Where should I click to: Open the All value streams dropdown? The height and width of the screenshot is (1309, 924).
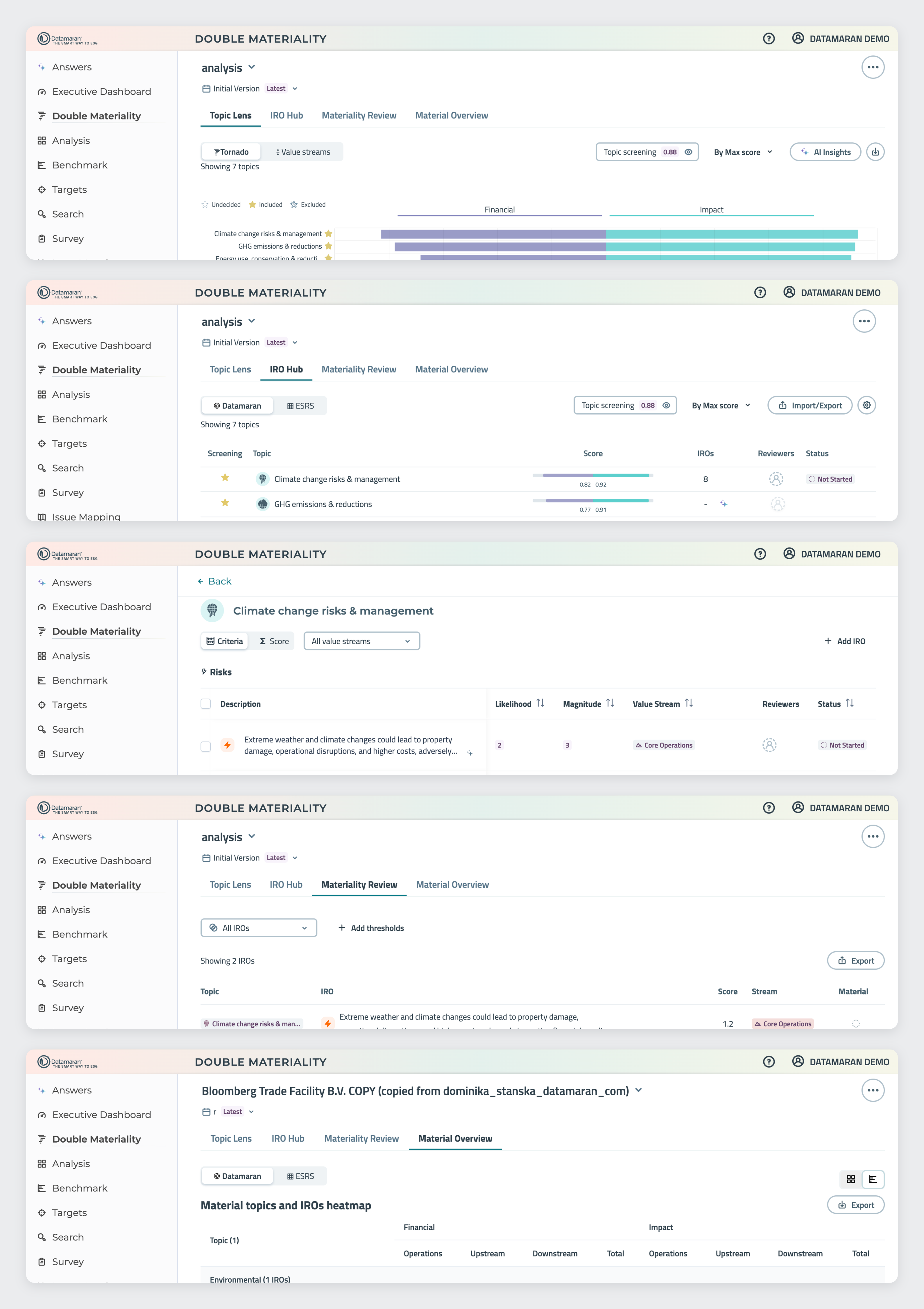[x=362, y=641]
